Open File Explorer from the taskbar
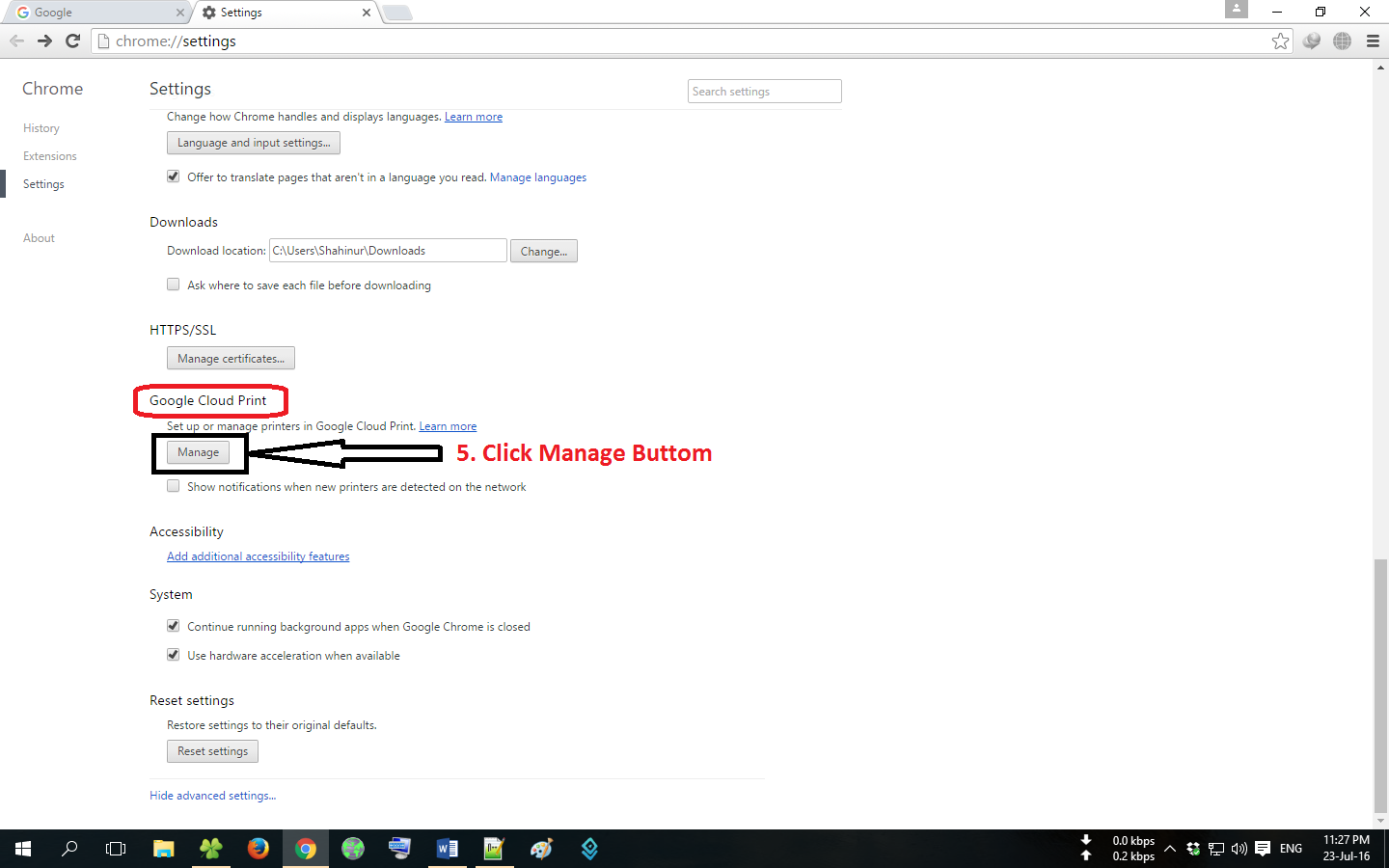Image resolution: width=1389 pixels, height=868 pixels. pyautogui.click(x=163, y=849)
